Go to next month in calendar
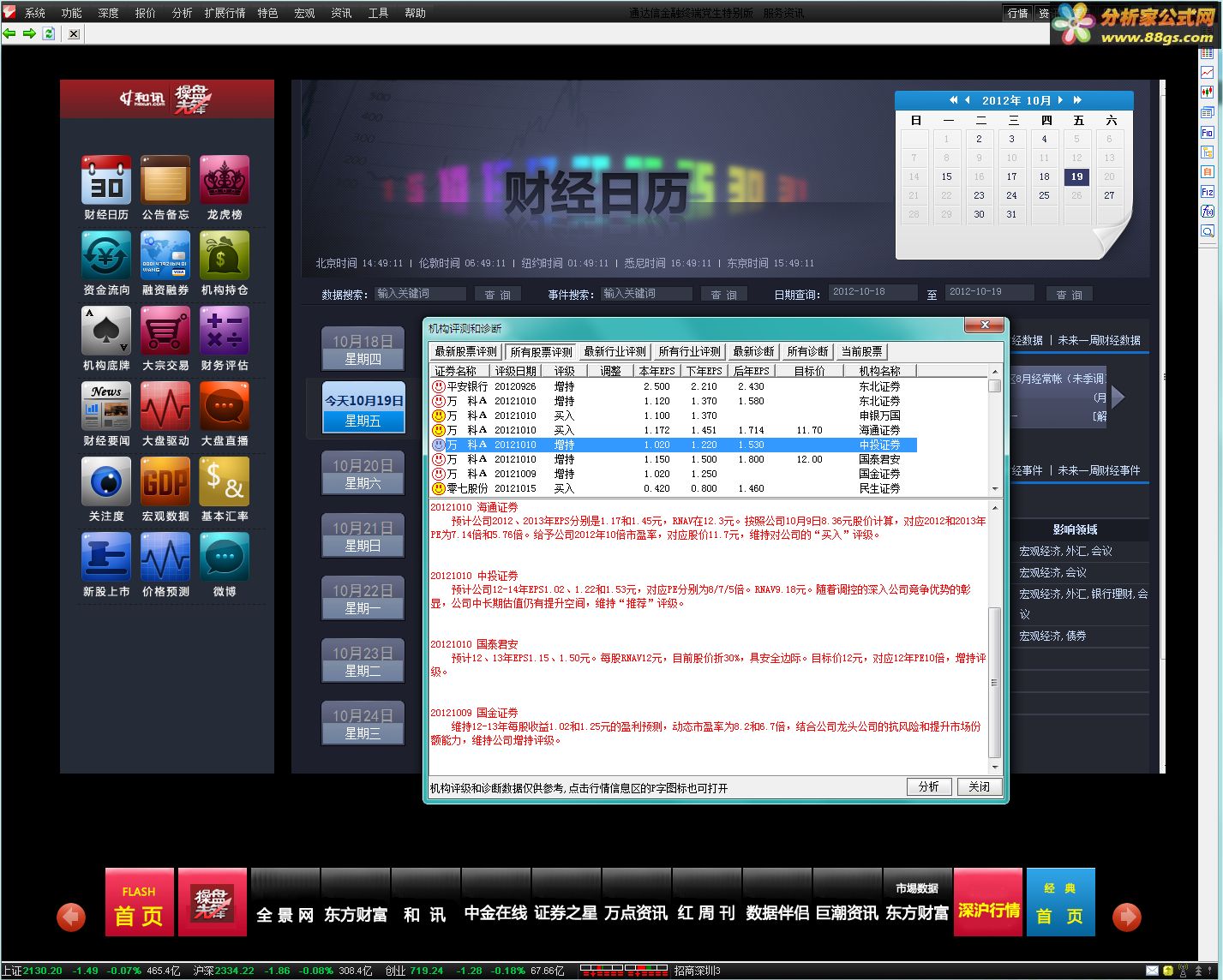Viewport: 1223px width, 980px height. click(1061, 100)
